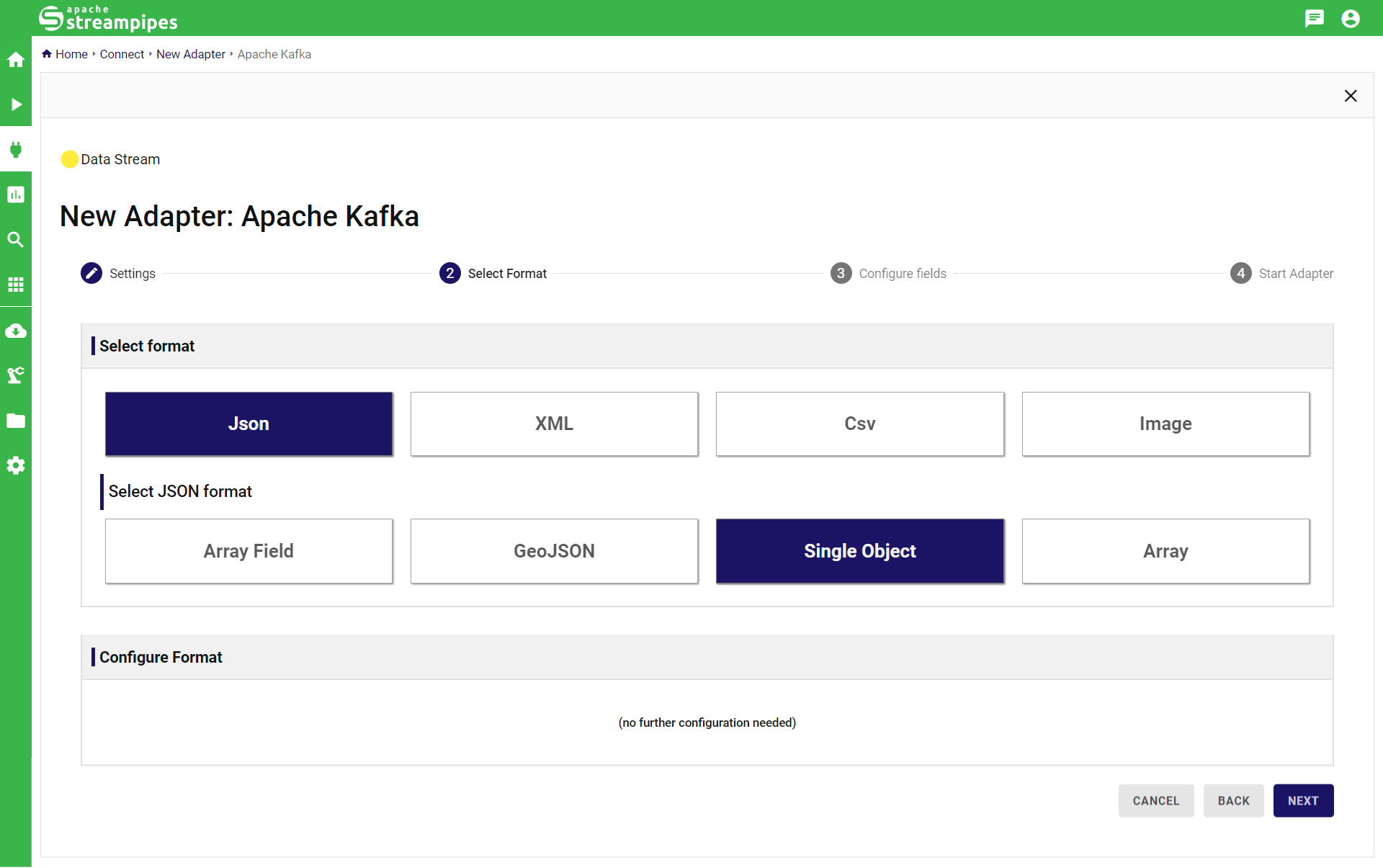
Task: Click the Back button
Action: [1234, 801]
